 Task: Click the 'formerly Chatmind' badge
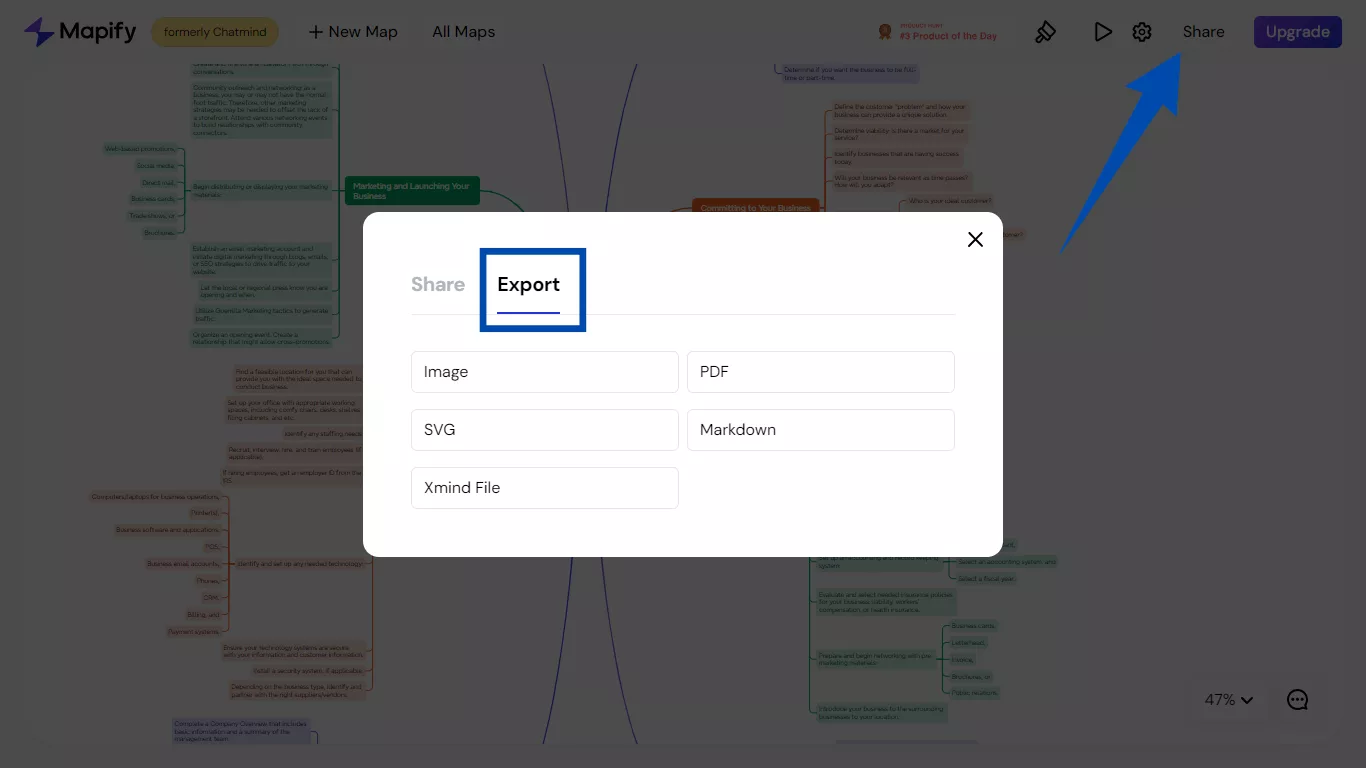pyautogui.click(x=215, y=32)
